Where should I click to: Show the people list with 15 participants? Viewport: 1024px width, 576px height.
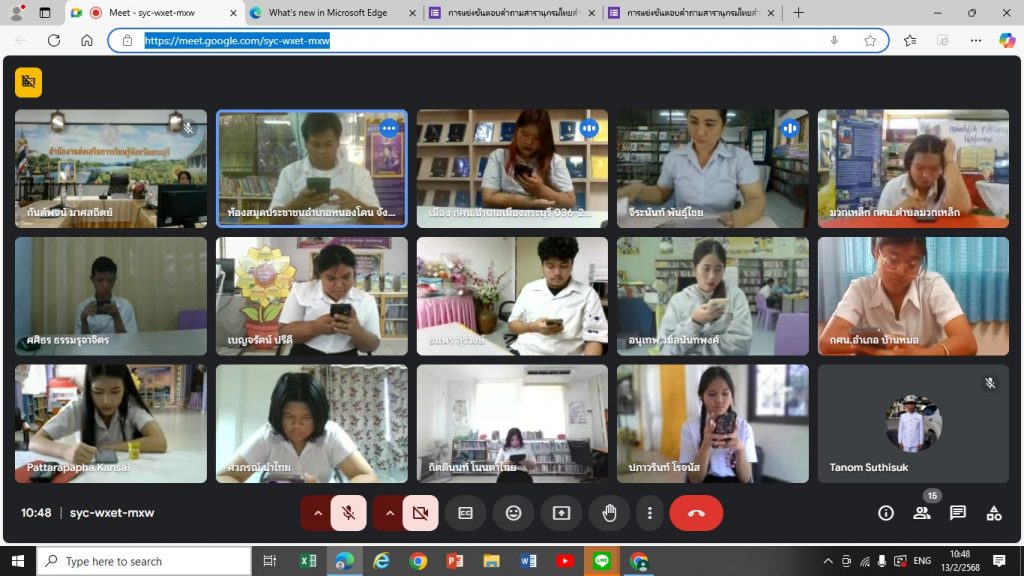[921, 513]
